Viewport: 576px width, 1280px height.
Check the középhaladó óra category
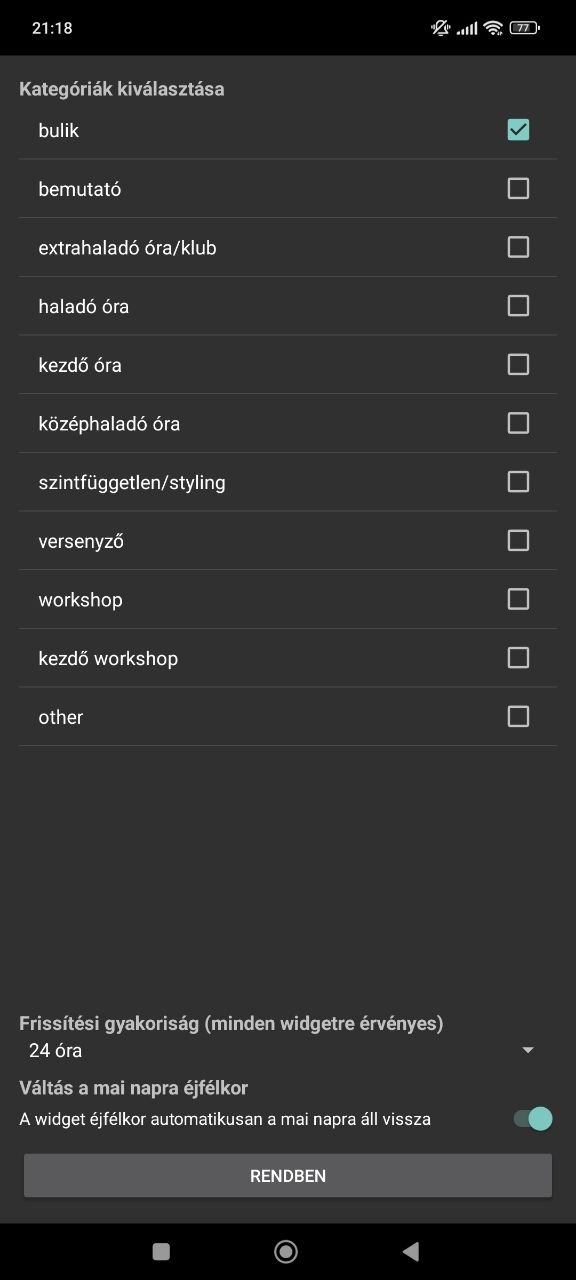(x=518, y=423)
